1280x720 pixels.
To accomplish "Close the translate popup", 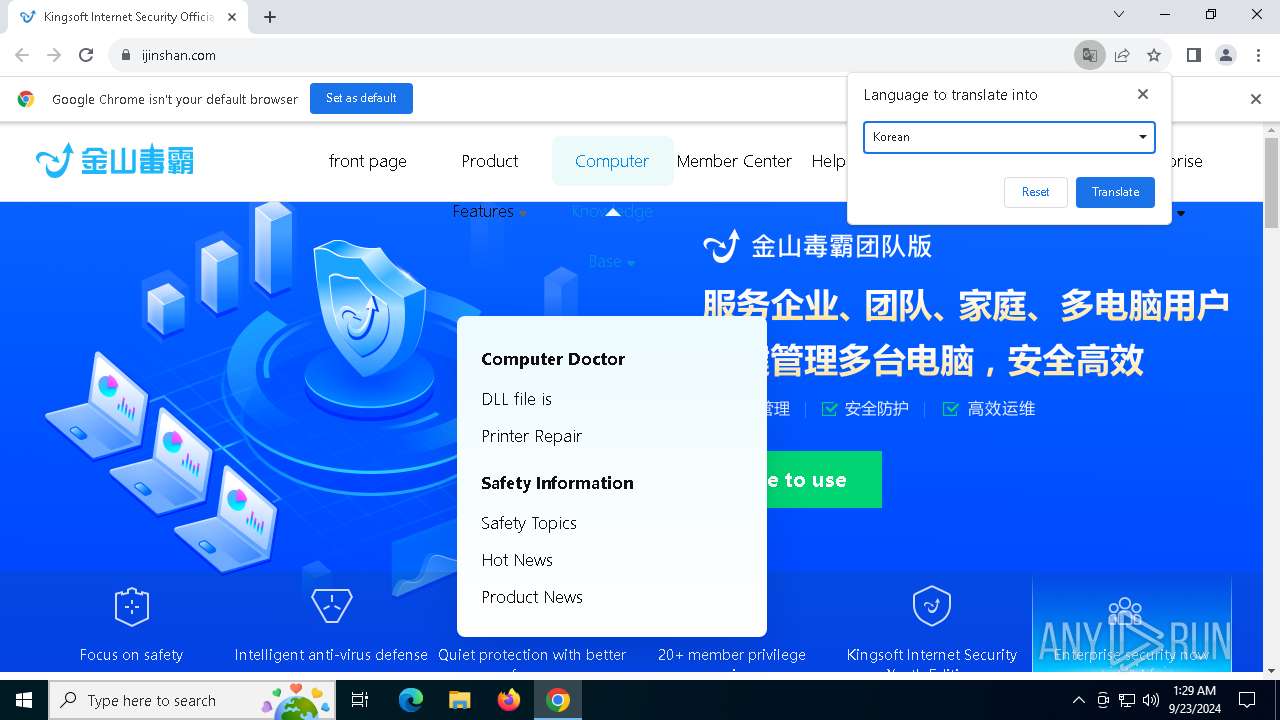I will (1143, 94).
